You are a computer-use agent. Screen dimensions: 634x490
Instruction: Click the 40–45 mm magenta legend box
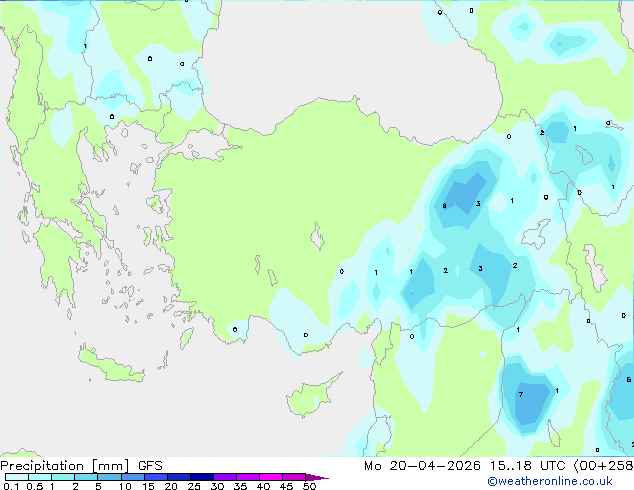(271, 477)
